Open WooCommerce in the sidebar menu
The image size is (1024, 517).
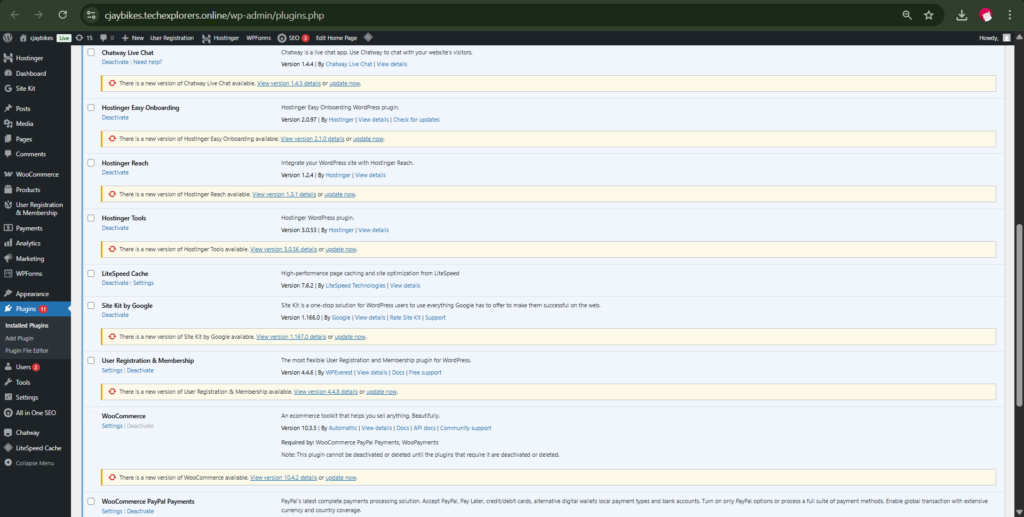(36, 174)
